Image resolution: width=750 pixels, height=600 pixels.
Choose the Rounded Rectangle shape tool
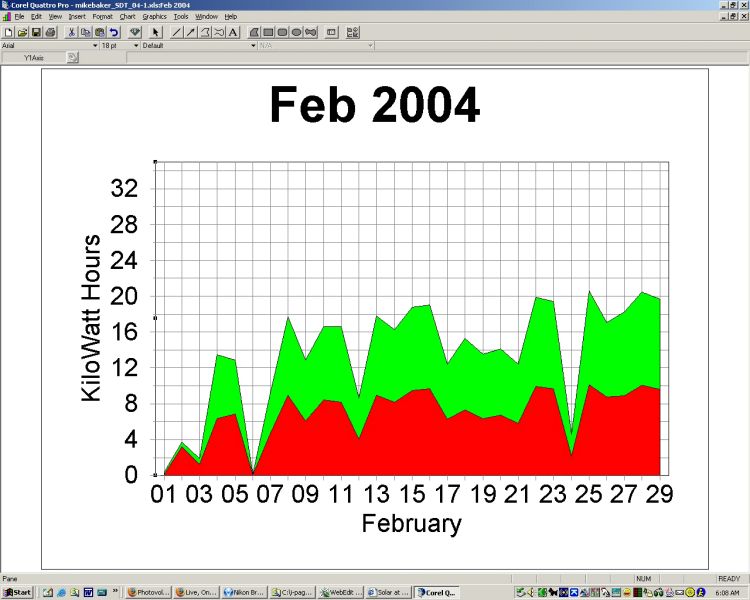click(x=283, y=32)
